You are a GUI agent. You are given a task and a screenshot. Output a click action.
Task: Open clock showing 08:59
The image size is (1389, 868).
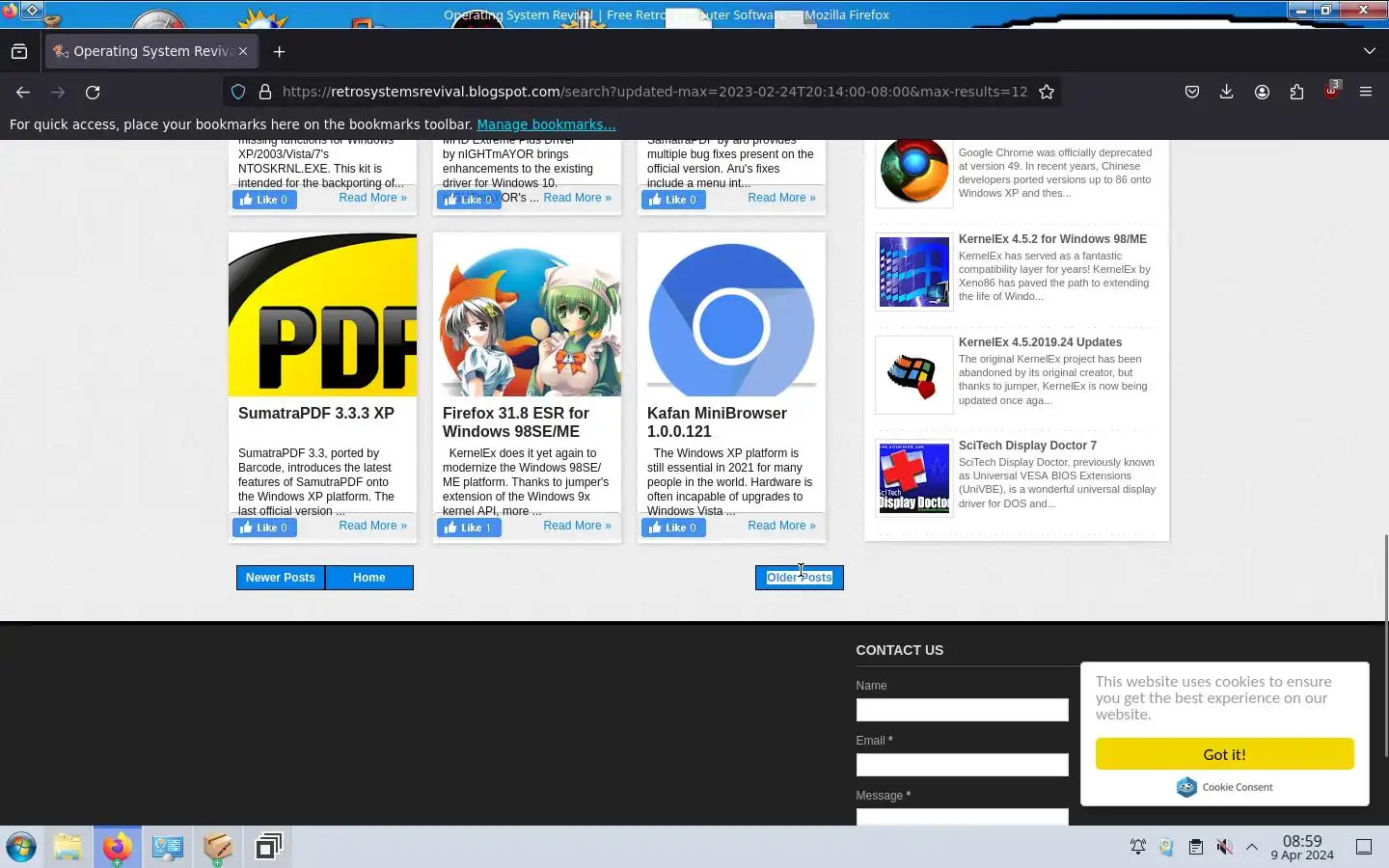click(1302, 847)
